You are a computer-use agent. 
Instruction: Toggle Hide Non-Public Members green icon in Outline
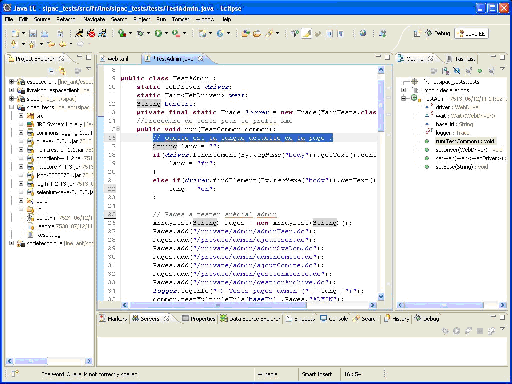click(x=480, y=71)
